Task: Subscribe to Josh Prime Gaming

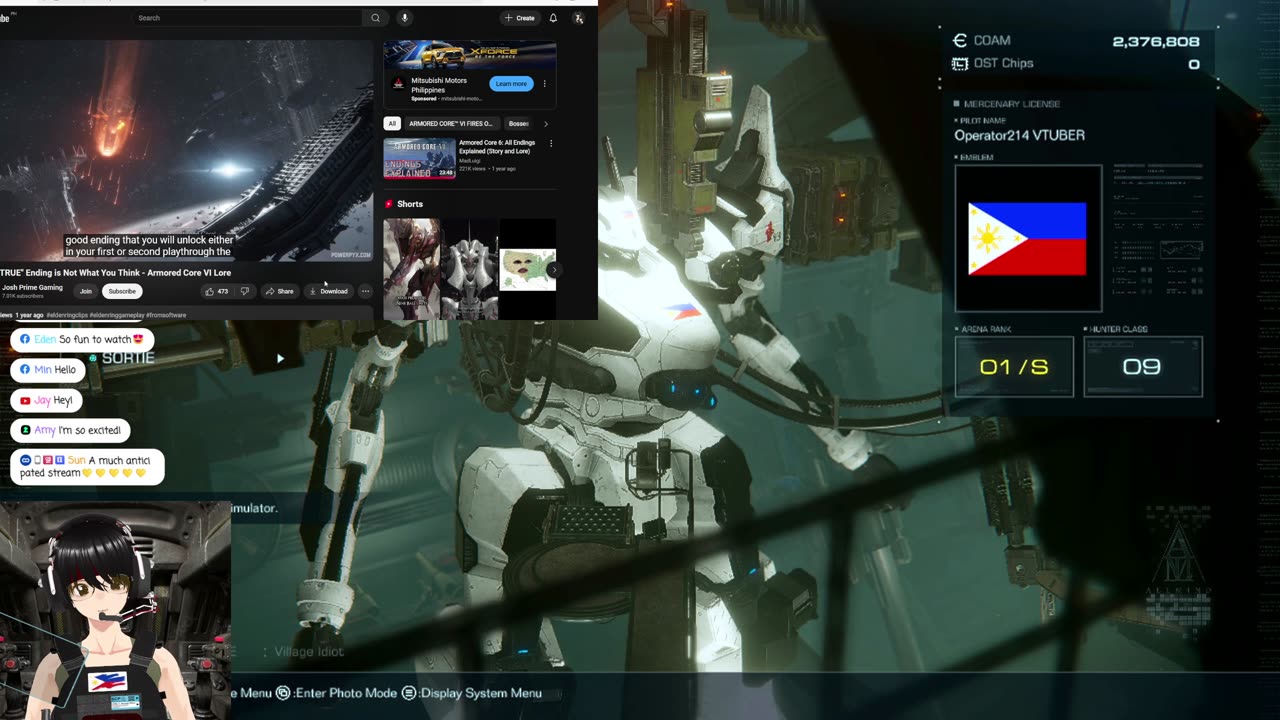Action: point(122,291)
